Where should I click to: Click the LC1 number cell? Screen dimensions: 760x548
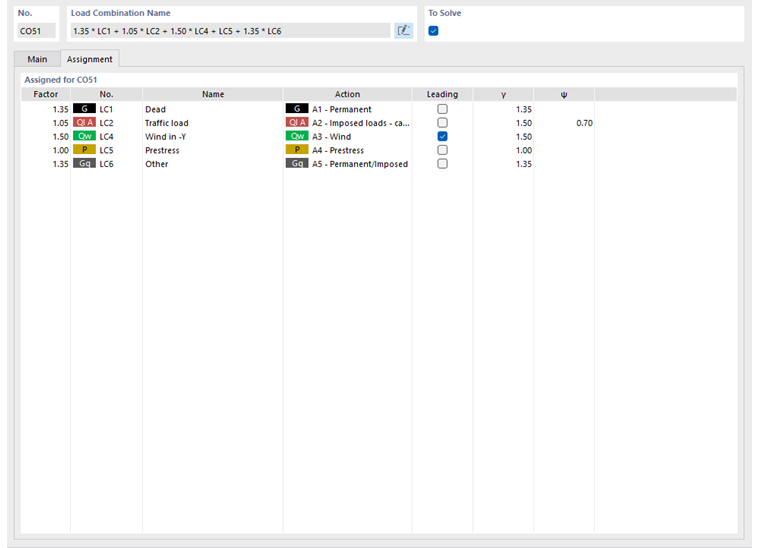106,110
